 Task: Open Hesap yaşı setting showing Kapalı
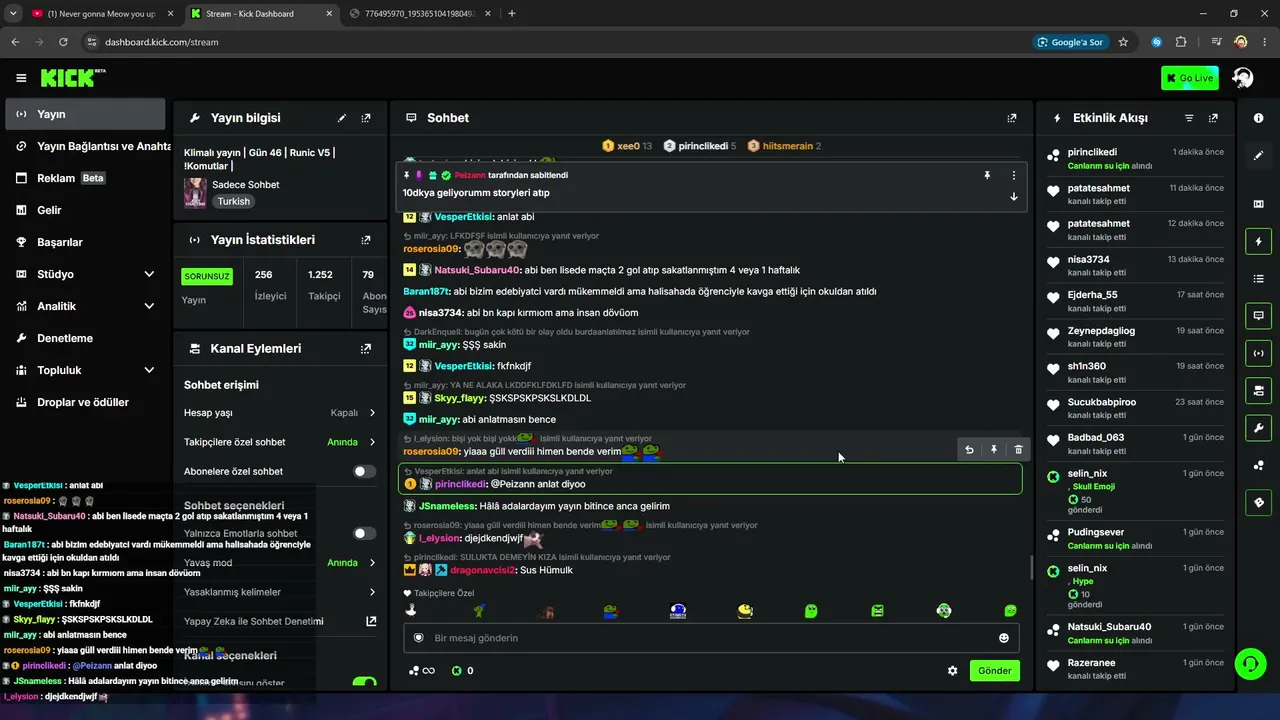coord(280,413)
